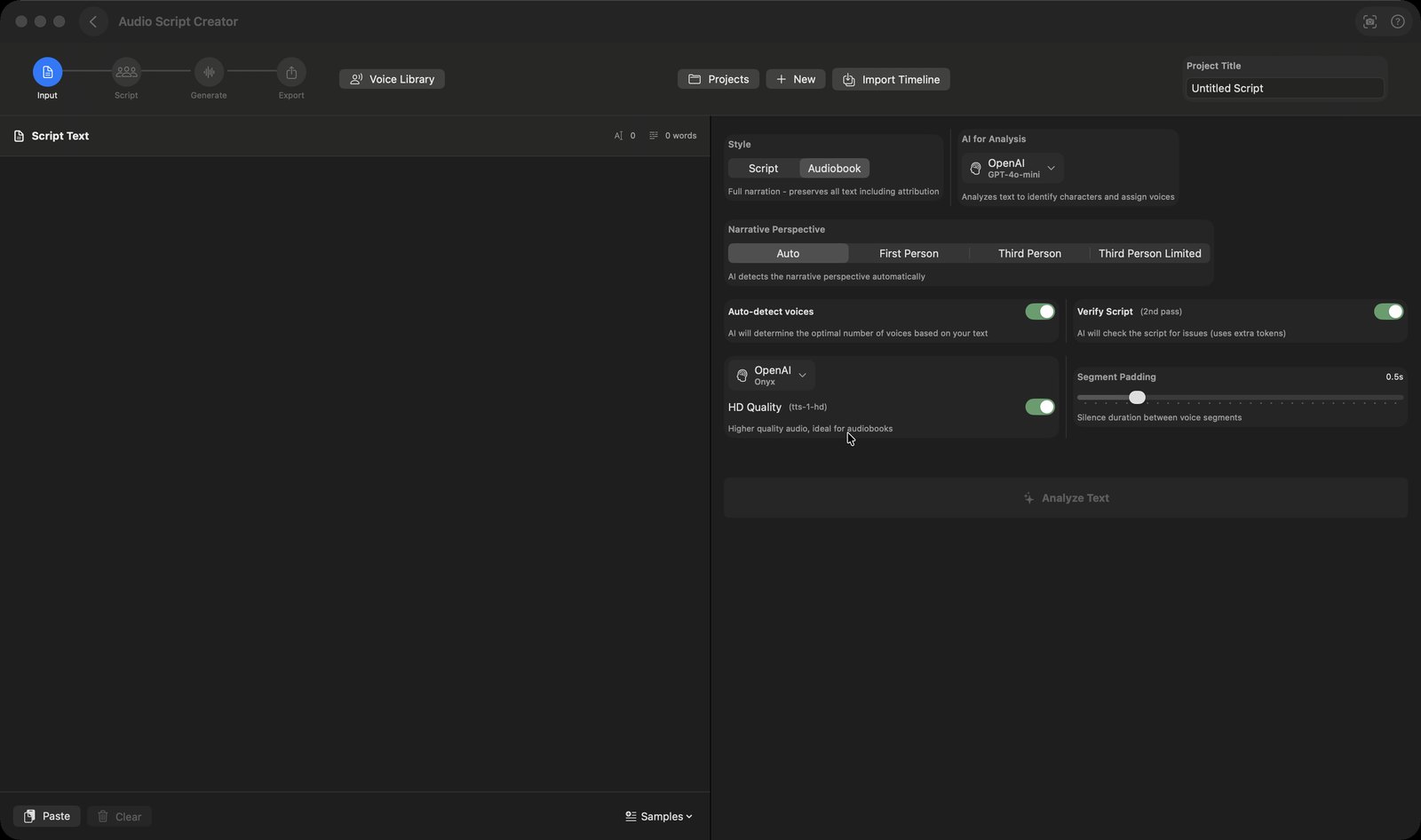1421x840 pixels.
Task: Expand the OpenAI GPT-4o-mini analysis dropdown
Action: 1012,168
